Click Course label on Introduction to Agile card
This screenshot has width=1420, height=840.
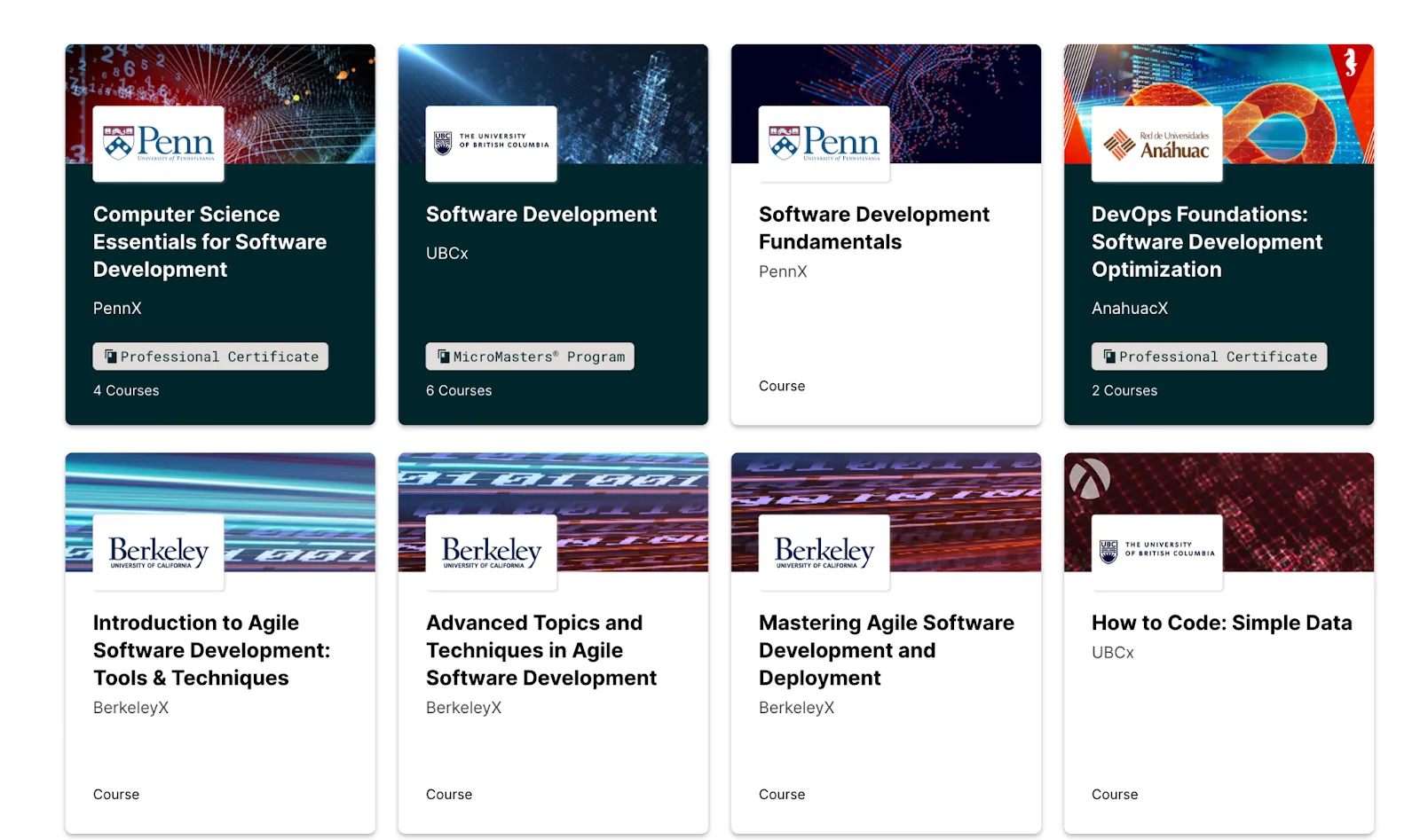[x=116, y=795]
